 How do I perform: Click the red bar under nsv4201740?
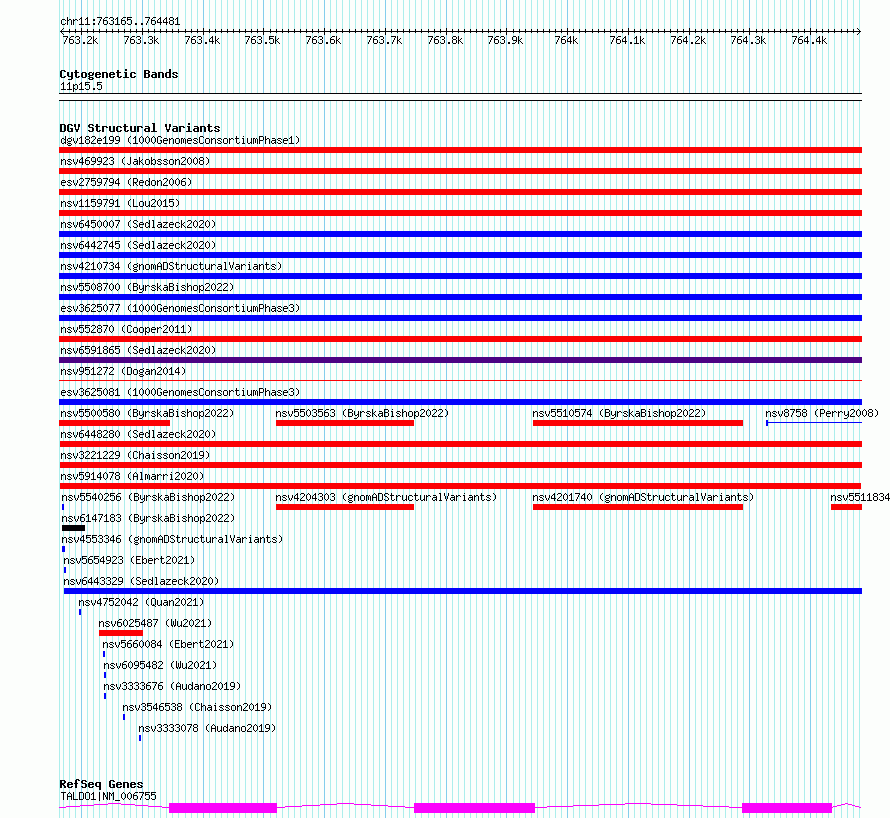tap(638, 507)
